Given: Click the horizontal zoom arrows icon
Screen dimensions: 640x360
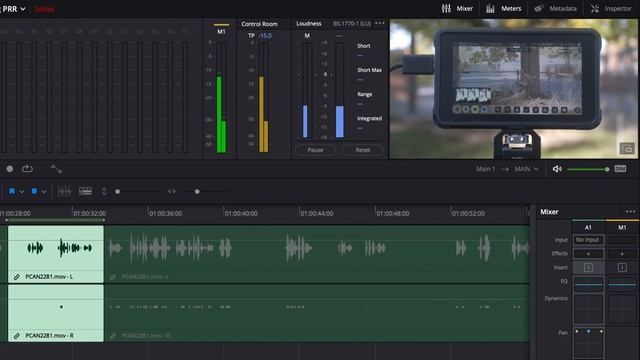Looking at the screenshot, I should click(x=171, y=191).
